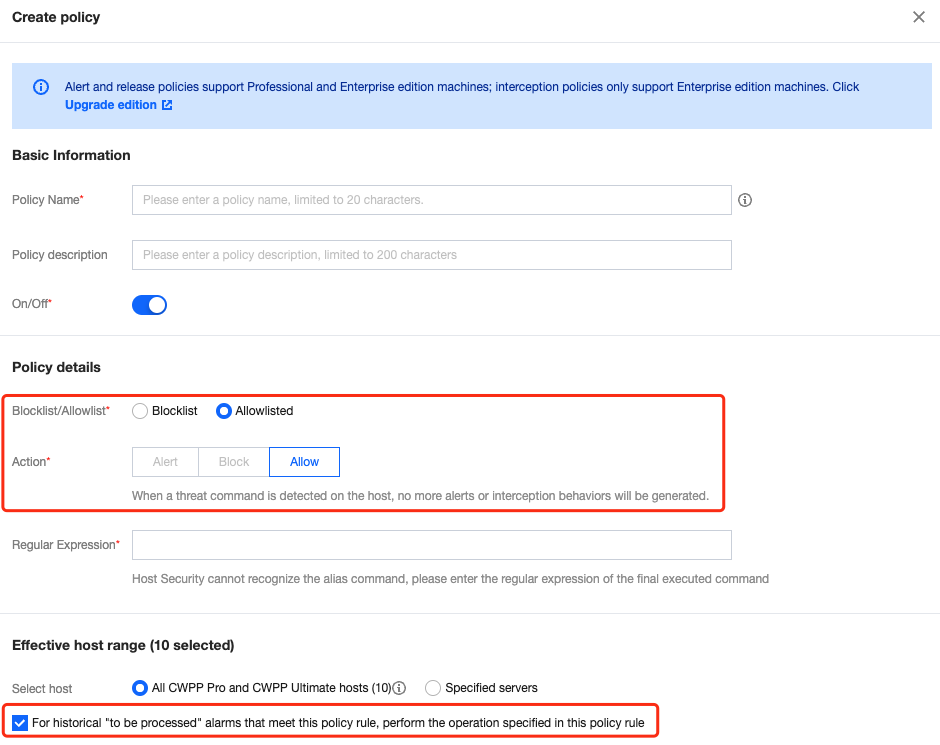
Task: Click the Policy Name input field
Action: coord(431,200)
